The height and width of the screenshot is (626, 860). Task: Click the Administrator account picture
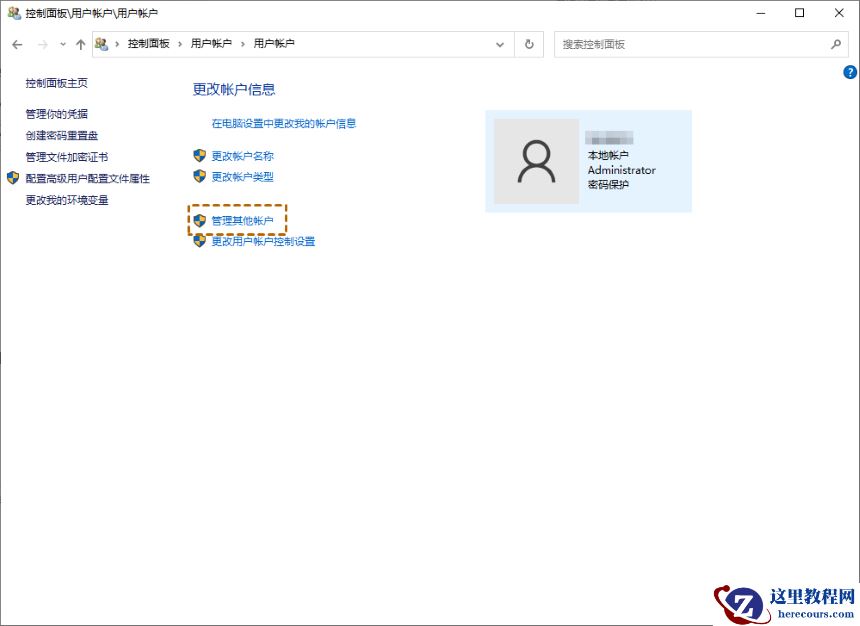[536, 160]
